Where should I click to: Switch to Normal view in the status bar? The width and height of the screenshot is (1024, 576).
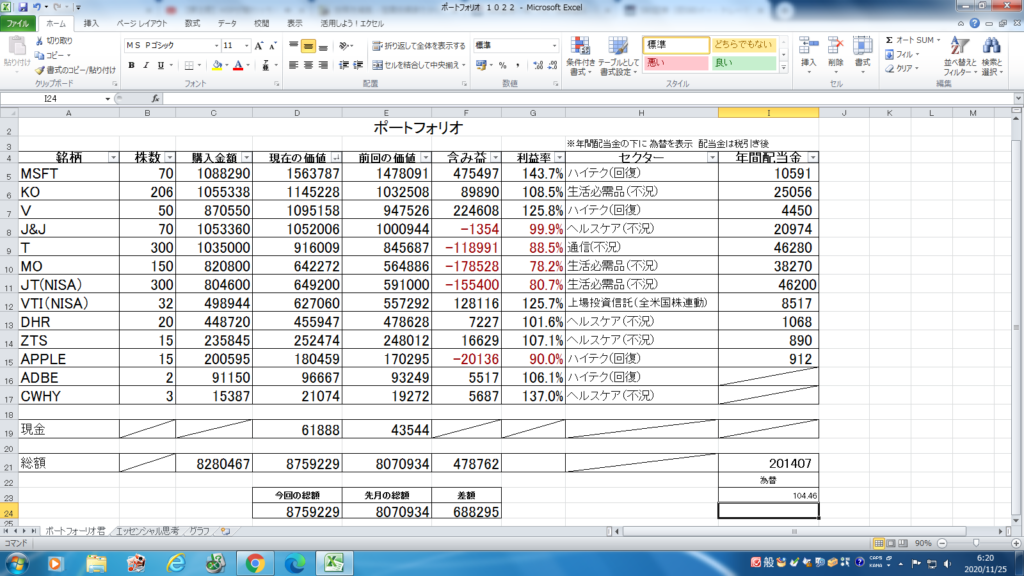click(x=879, y=543)
